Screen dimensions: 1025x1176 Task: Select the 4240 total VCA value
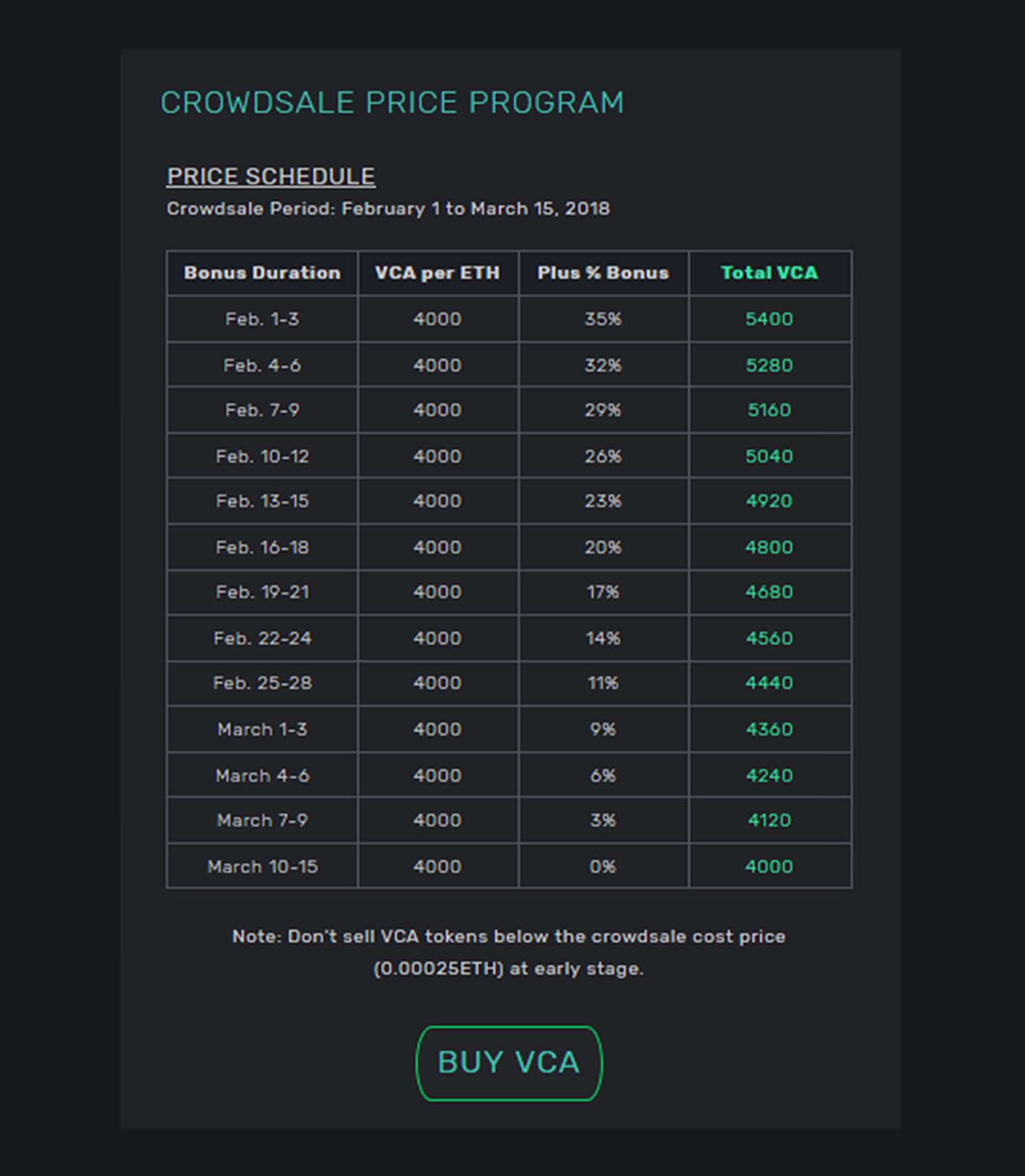click(769, 776)
